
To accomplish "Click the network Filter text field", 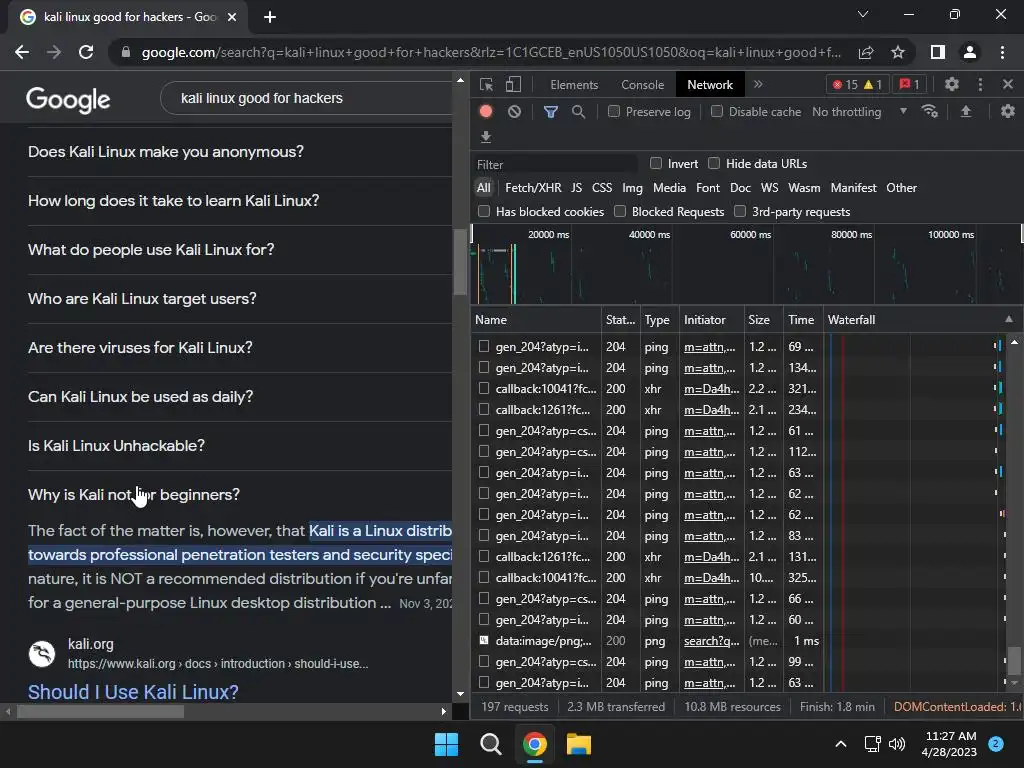I will point(555,164).
